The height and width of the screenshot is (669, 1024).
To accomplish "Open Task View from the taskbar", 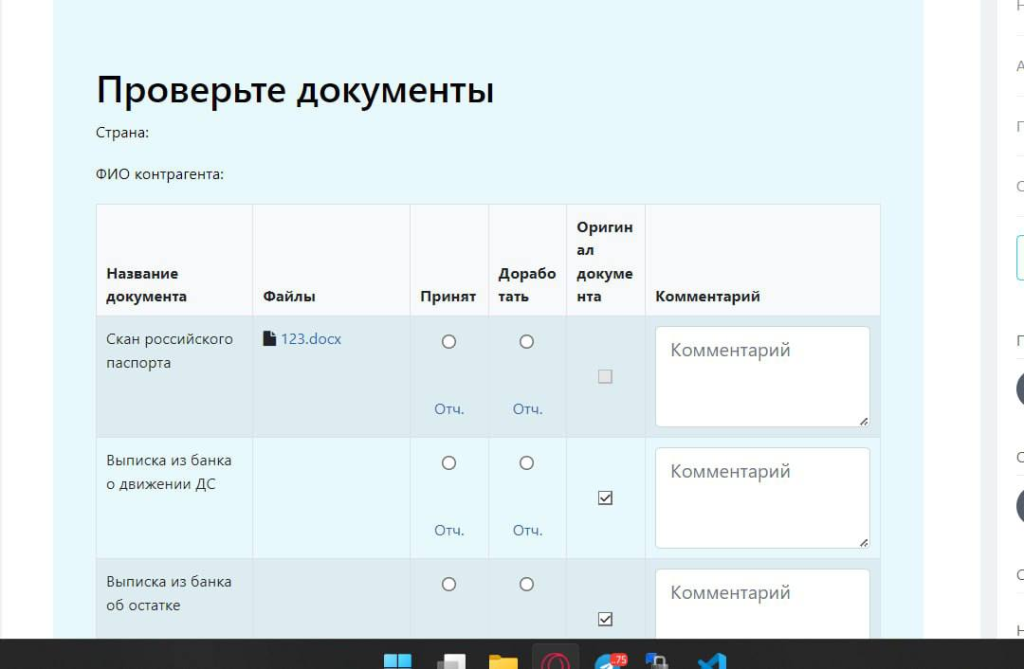I will 451,661.
